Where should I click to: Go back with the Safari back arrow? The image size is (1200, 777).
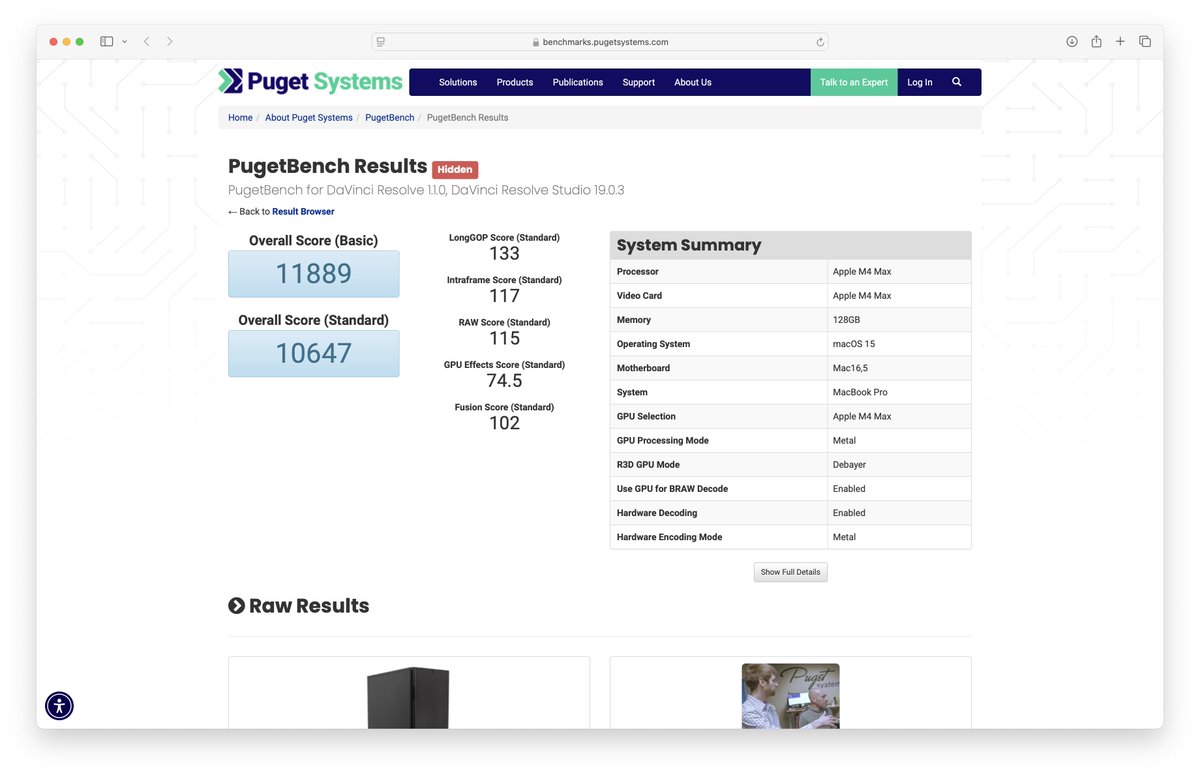(146, 42)
